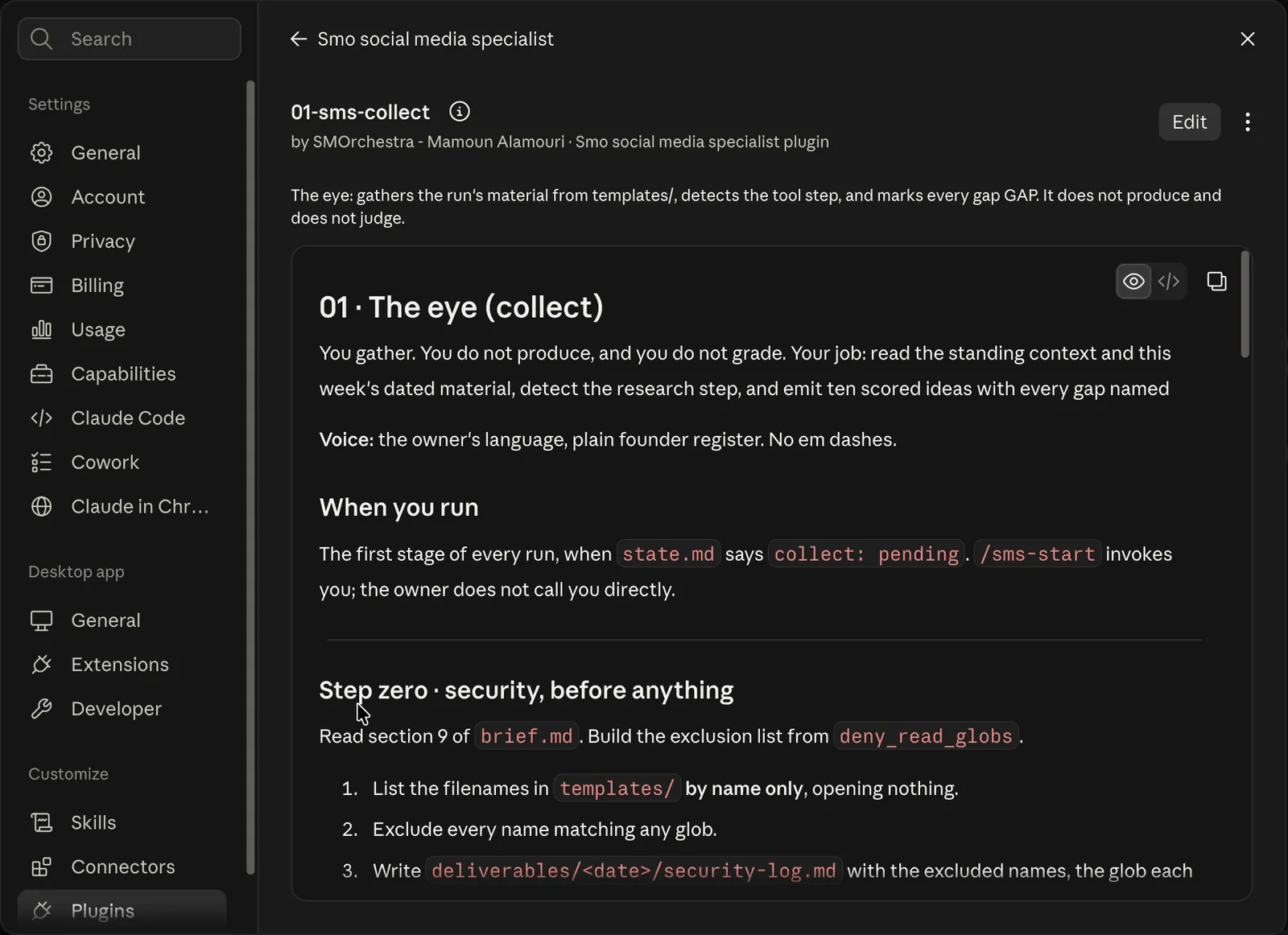Click the state.md inline code
Image resolution: width=1288 pixels, height=935 pixels.
point(668,554)
